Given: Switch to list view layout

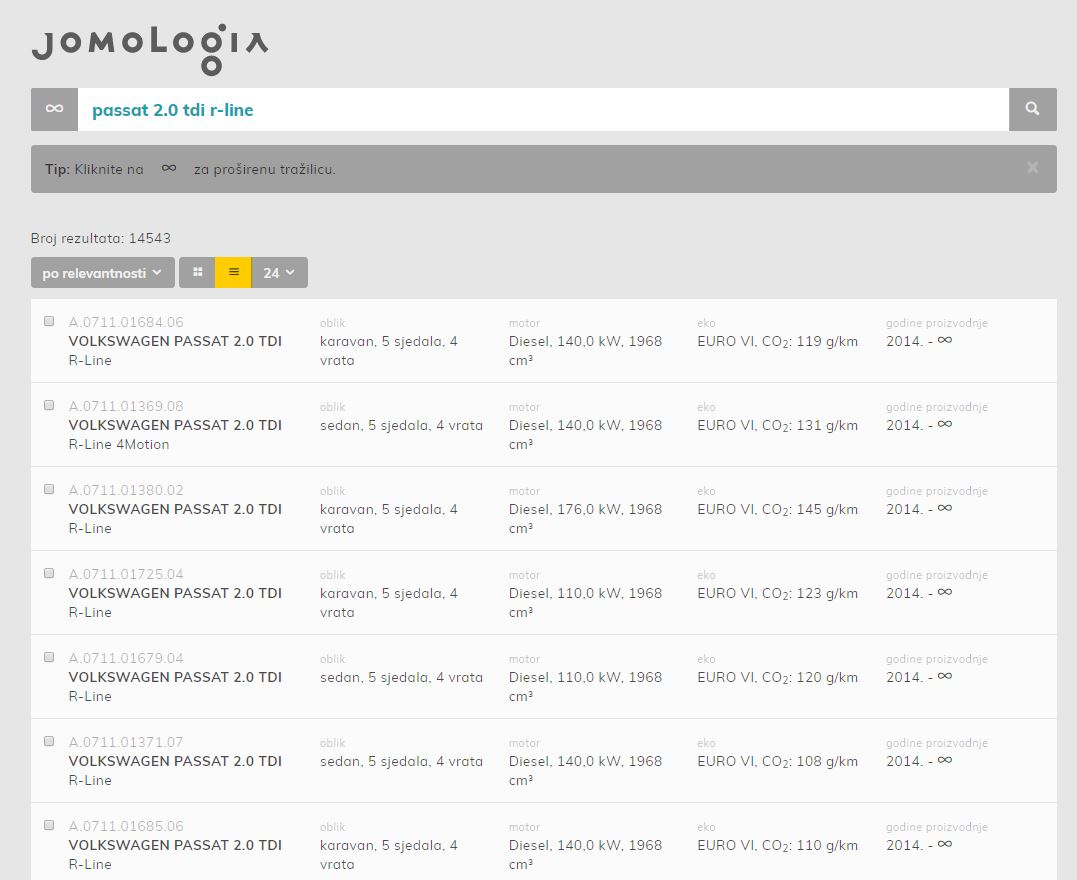Looking at the screenshot, I should pos(234,273).
